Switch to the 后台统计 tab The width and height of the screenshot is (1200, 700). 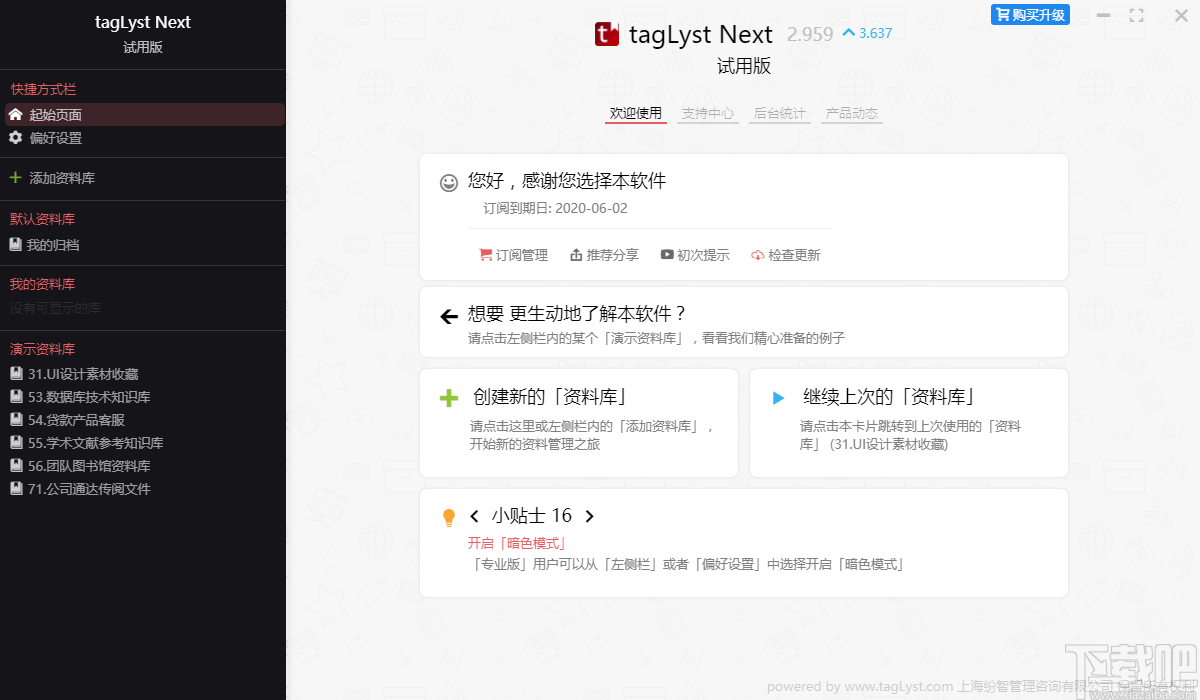pos(779,113)
